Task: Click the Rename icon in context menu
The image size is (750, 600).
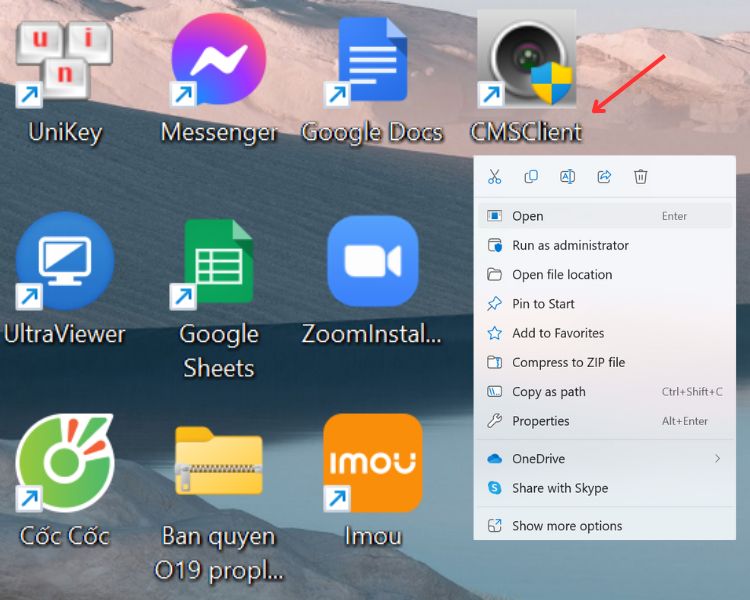Action: point(567,177)
